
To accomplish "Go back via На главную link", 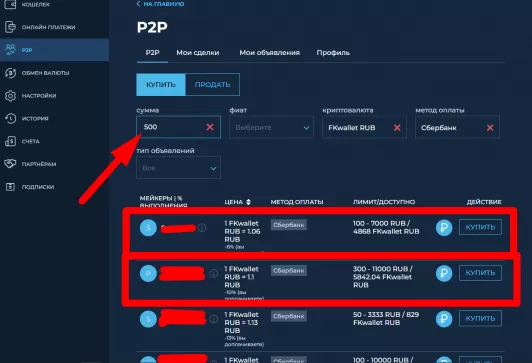I will tap(164, 4).
